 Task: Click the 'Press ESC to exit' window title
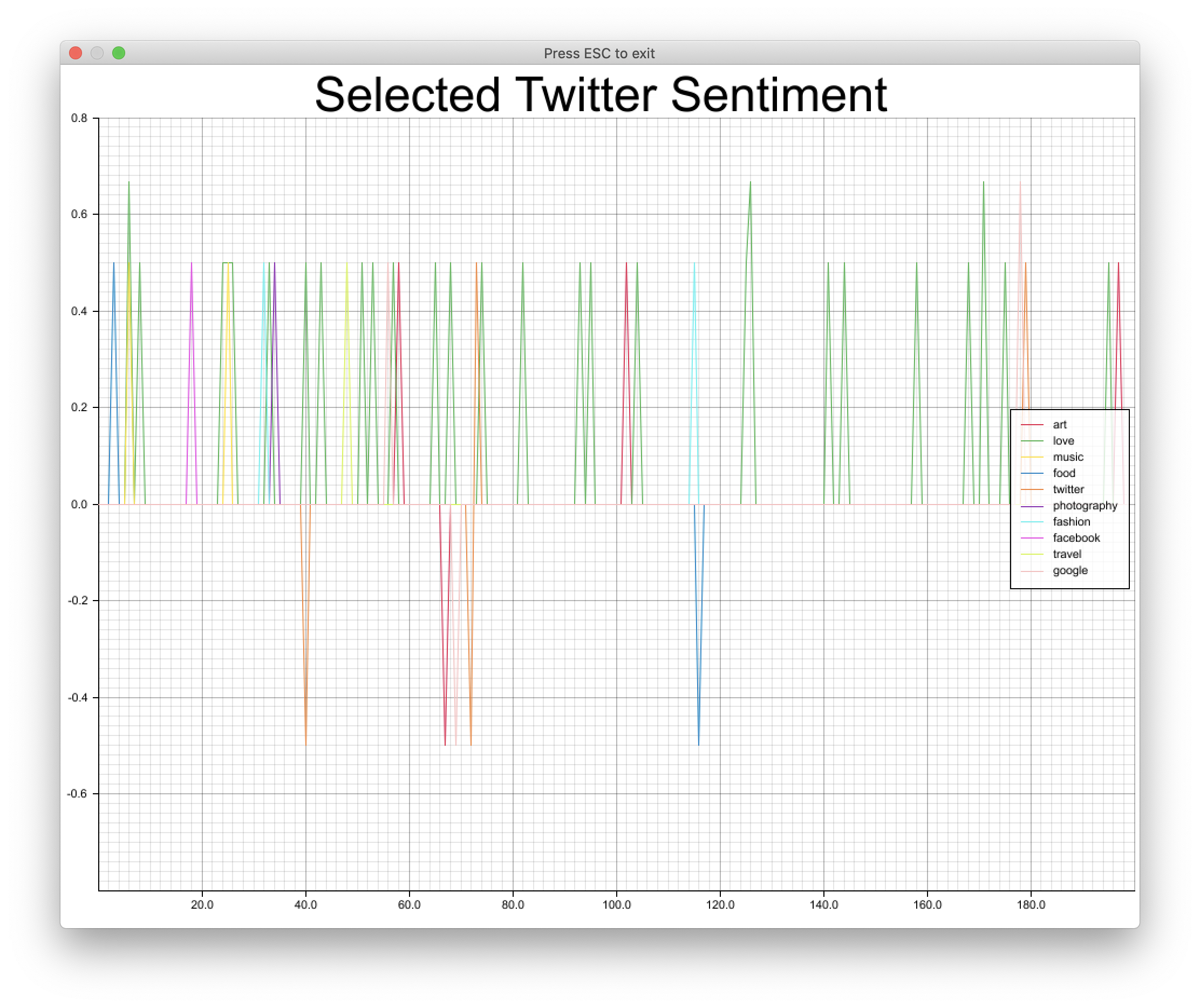599,54
